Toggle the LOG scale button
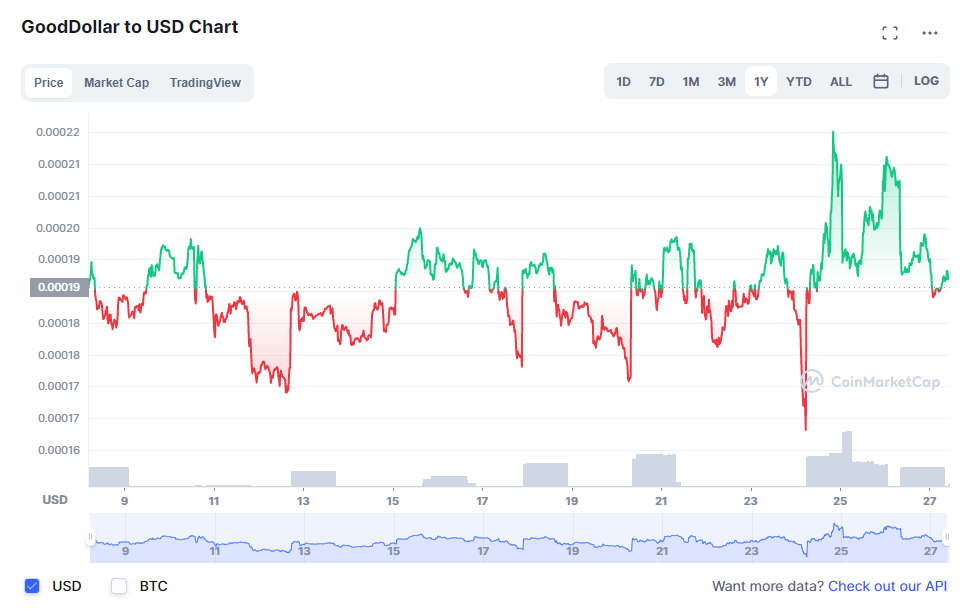Viewport: 973px width, 611px height. 926,81
